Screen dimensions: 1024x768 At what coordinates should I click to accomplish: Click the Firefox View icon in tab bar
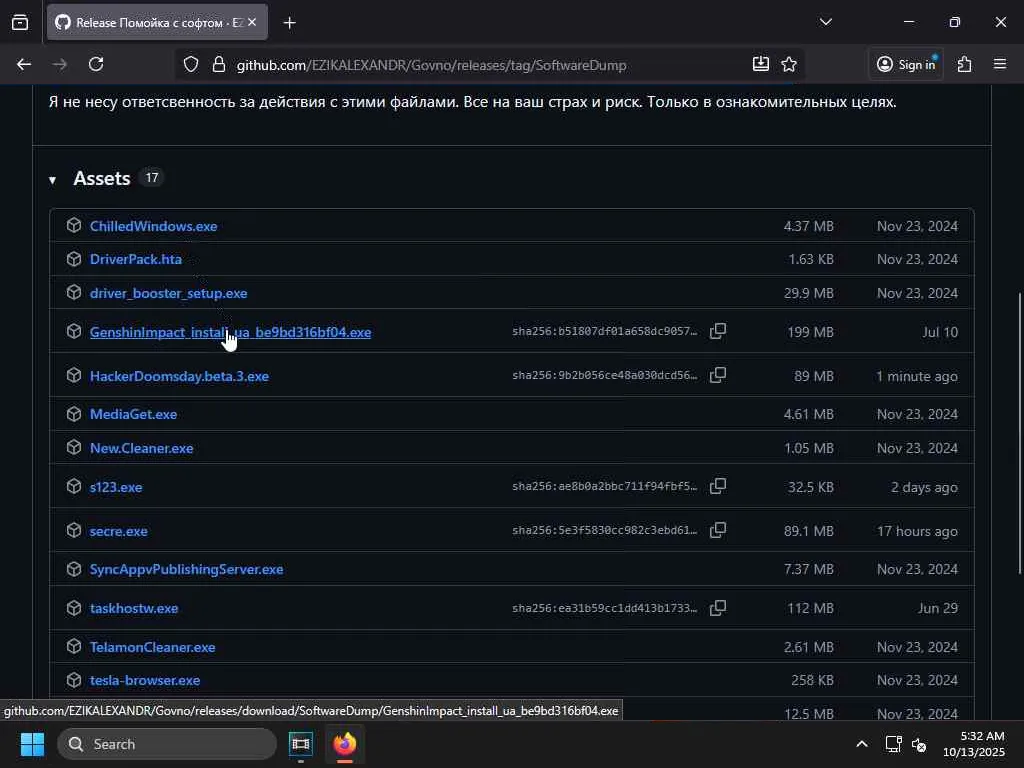pyautogui.click(x=20, y=23)
